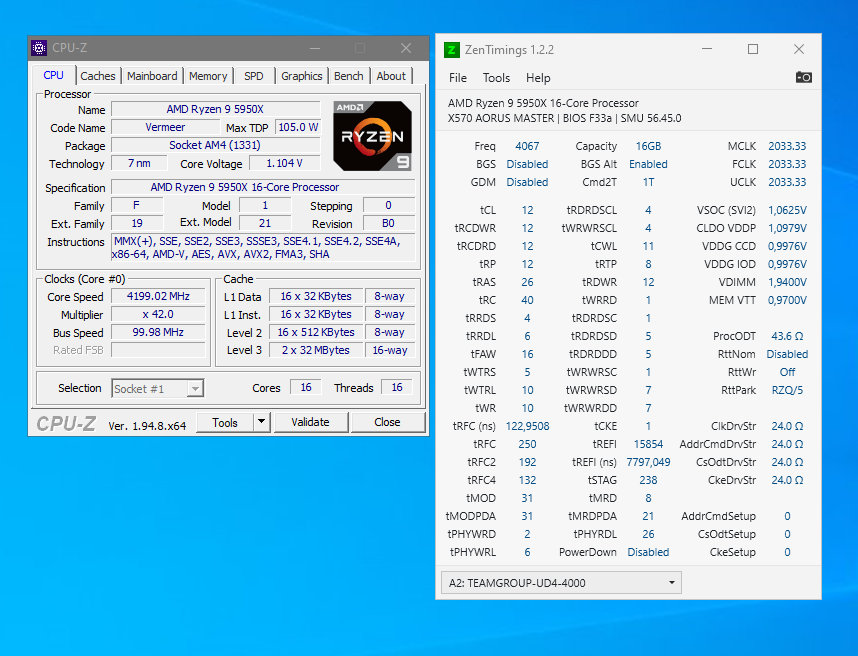Select the CPU tab in CPU-Z

pos(54,75)
